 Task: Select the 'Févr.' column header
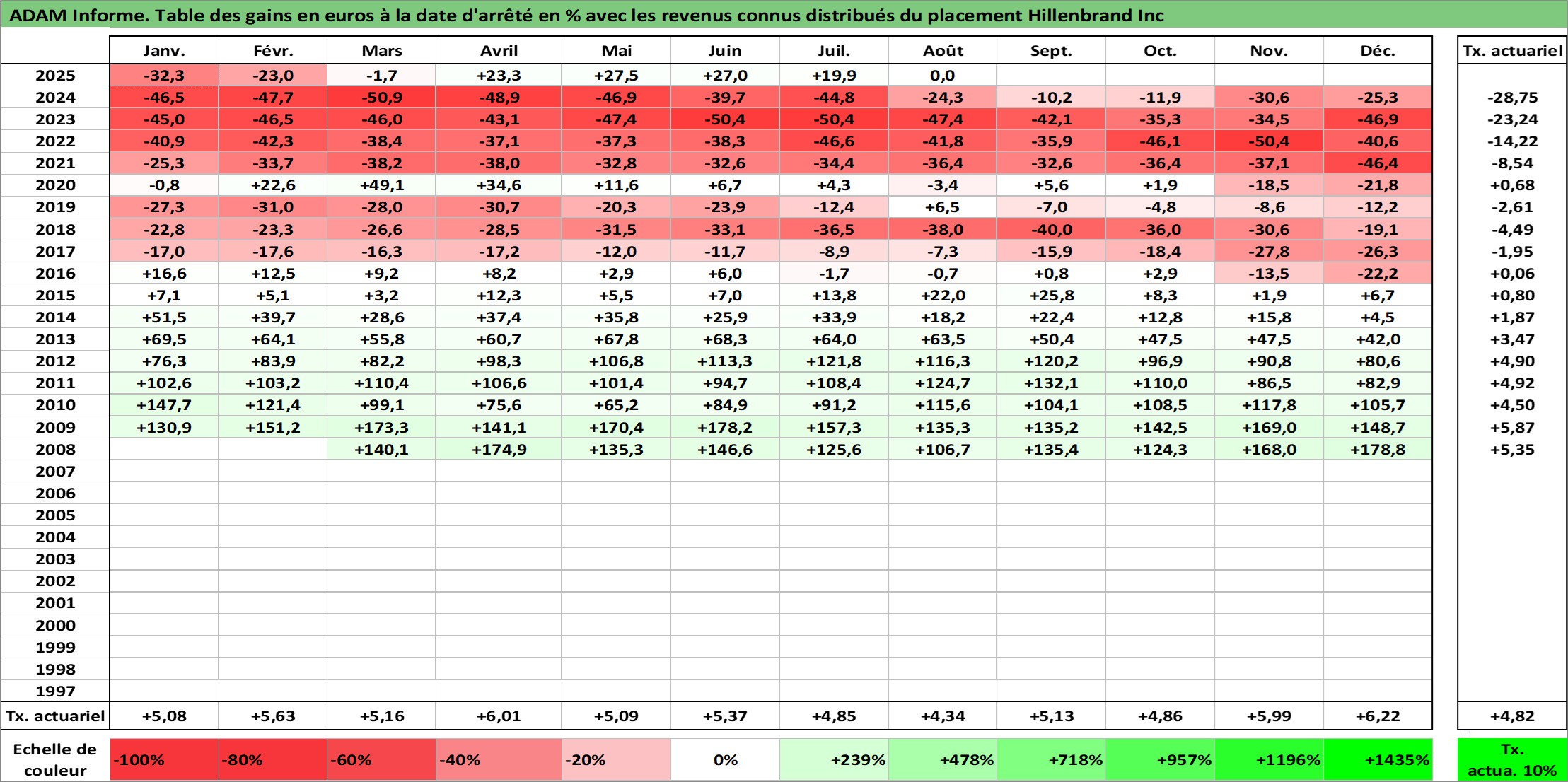tap(273, 50)
